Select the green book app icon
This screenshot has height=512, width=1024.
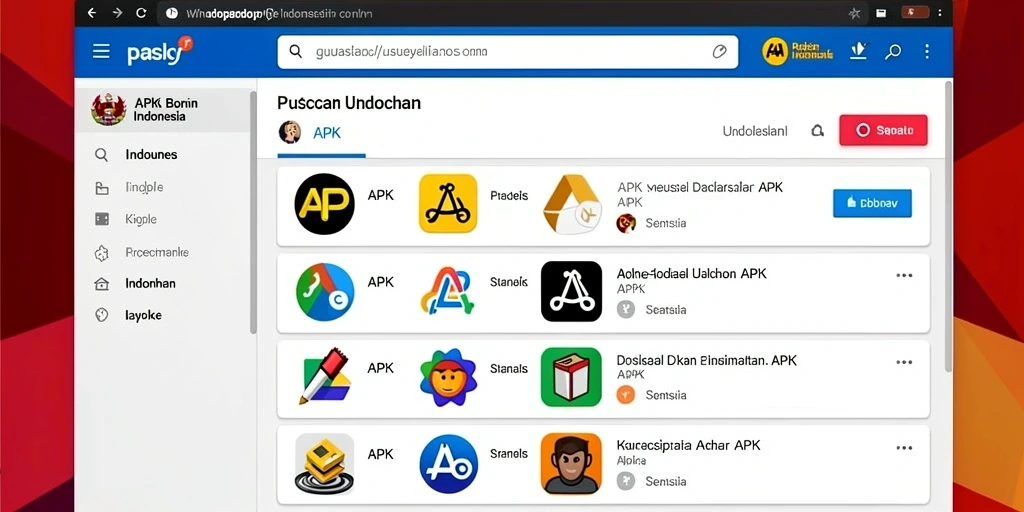tap(571, 377)
